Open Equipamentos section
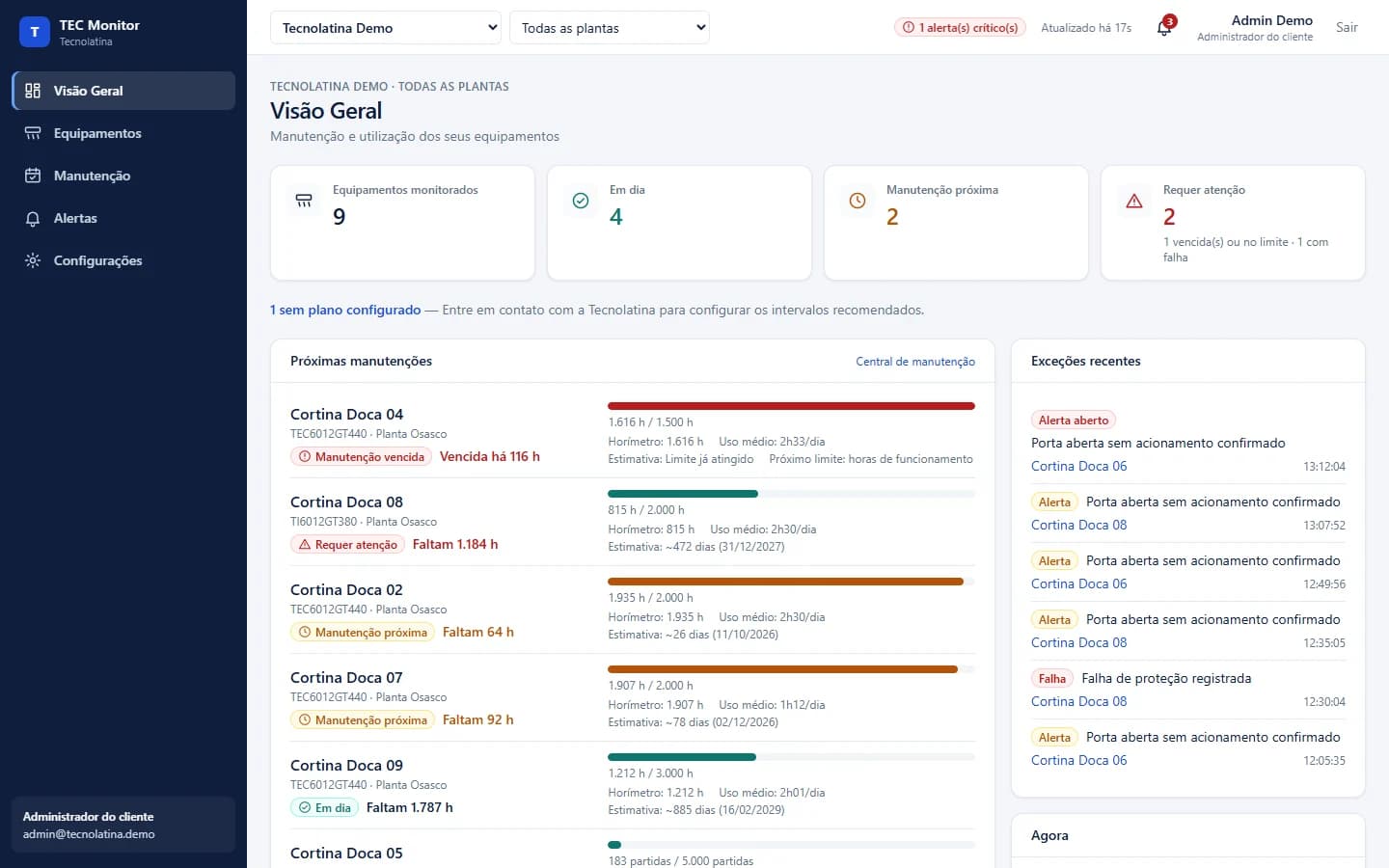The image size is (1389, 868). pos(123,133)
